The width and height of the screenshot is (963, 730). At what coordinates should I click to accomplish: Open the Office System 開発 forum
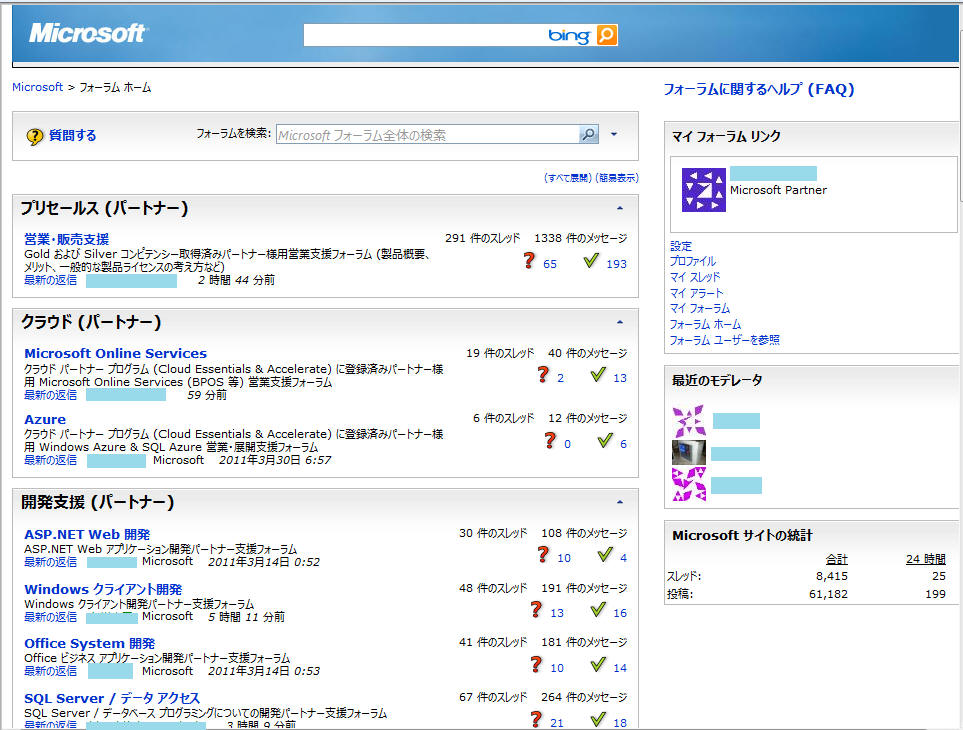[x=90, y=644]
